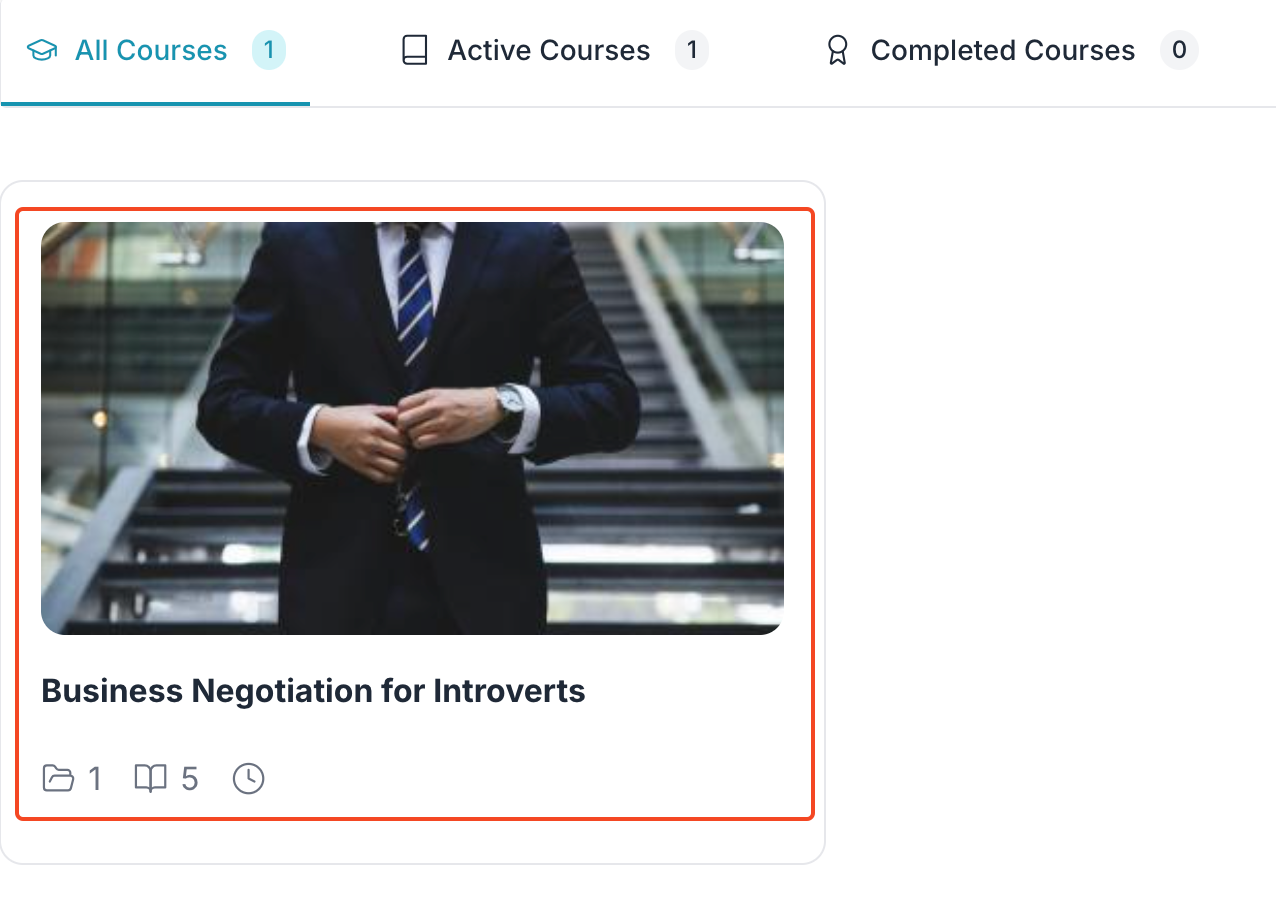Click the folder icon on the course card
This screenshot has height=924, width=1276.
[60, 778]
